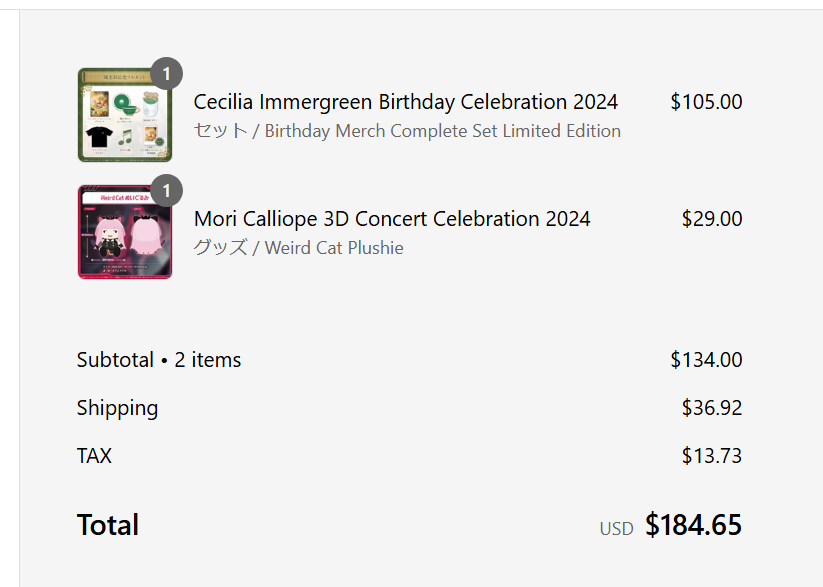Click the $29.00 item price
Screen dimensions: 823x587
pyautogui.click(x=712, y=219)
